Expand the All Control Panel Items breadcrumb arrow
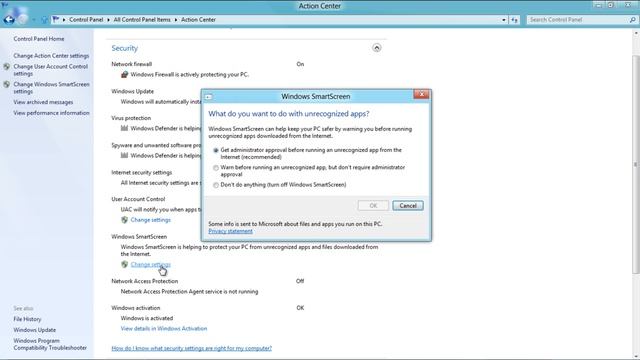 (x=176, y=20)
